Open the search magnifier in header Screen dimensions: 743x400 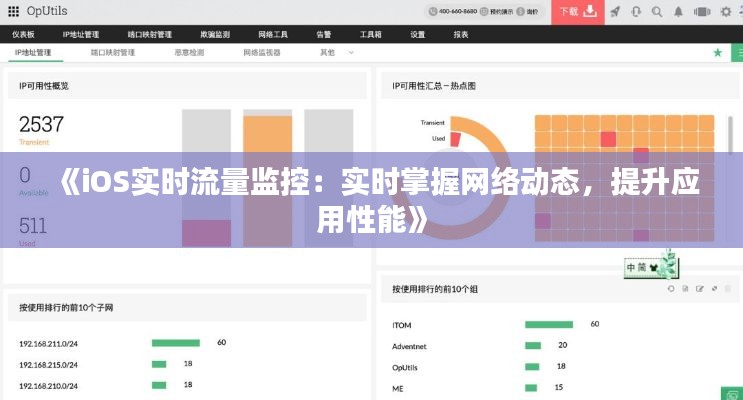pos(657,12)
